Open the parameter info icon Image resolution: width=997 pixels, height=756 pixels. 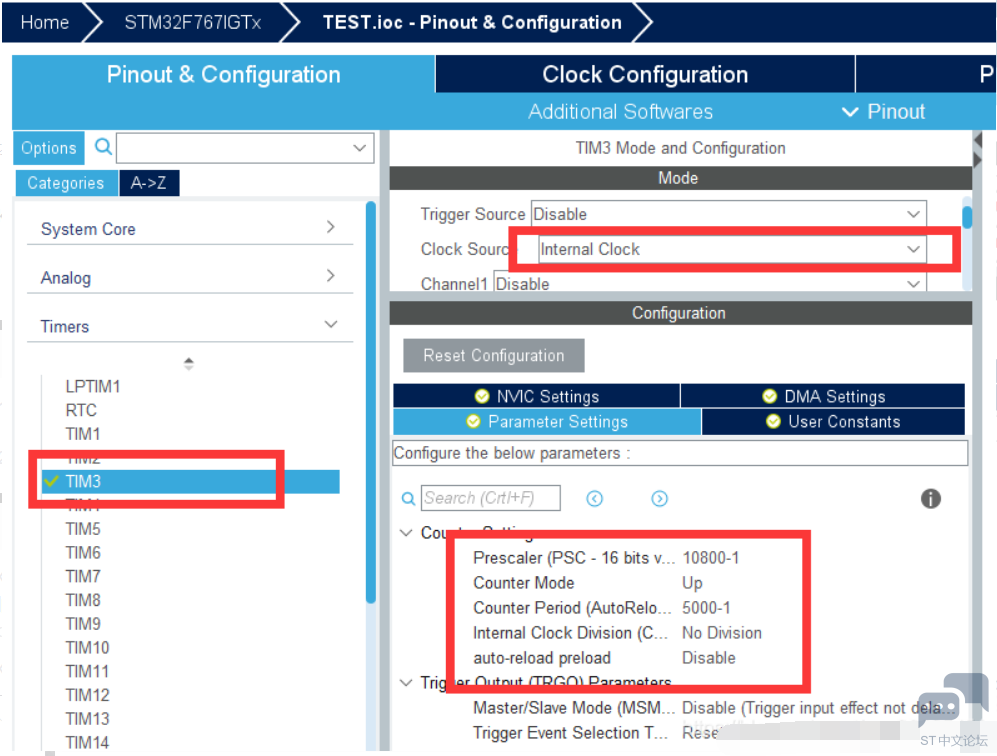[930, 498]
